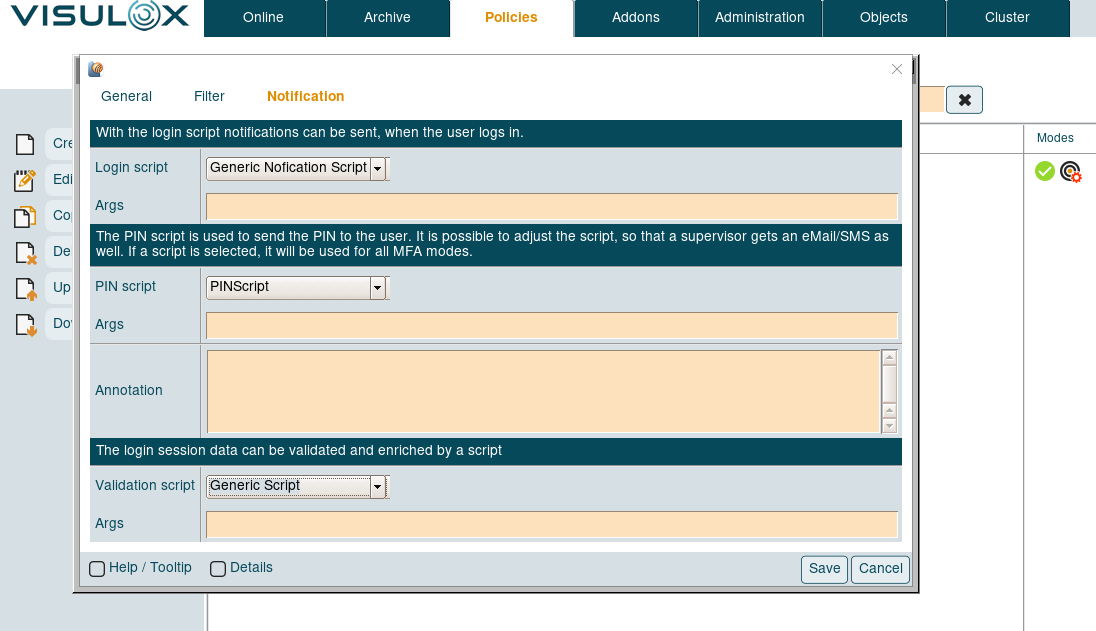Click the green checkmark mode icon
Viewport: 1096px width, 631px height.
1045,171
